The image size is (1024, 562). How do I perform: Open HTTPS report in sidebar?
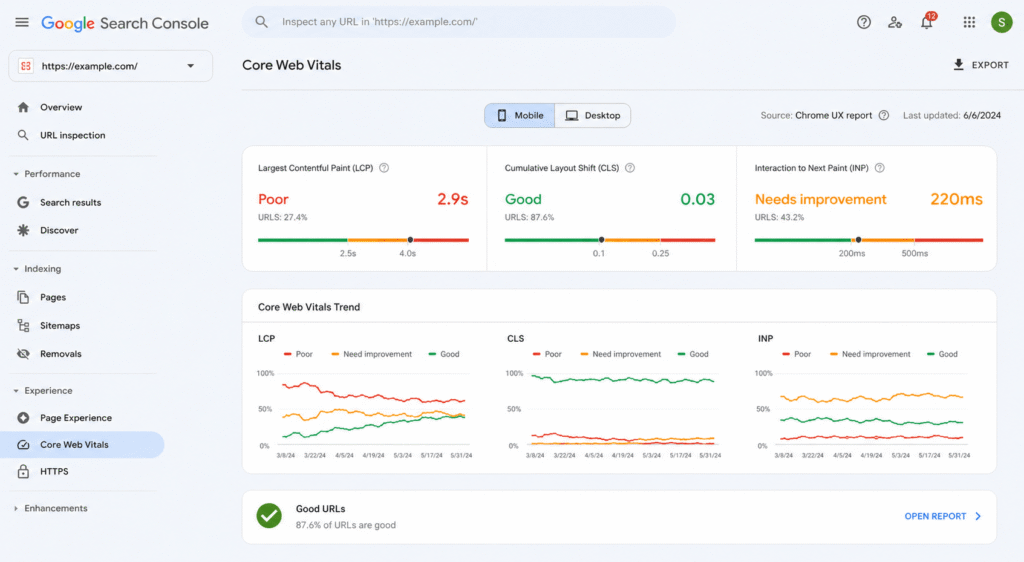click(x=54, y=471)
